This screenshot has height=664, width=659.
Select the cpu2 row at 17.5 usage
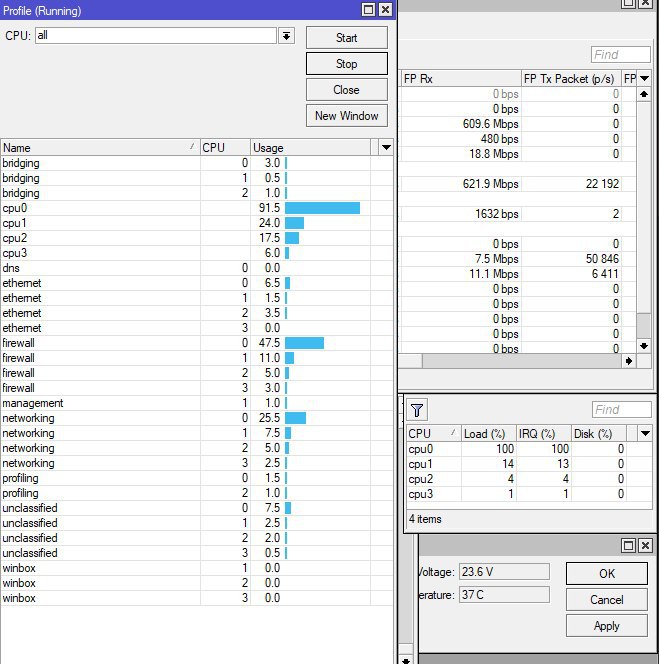click(x=197, y=238)
